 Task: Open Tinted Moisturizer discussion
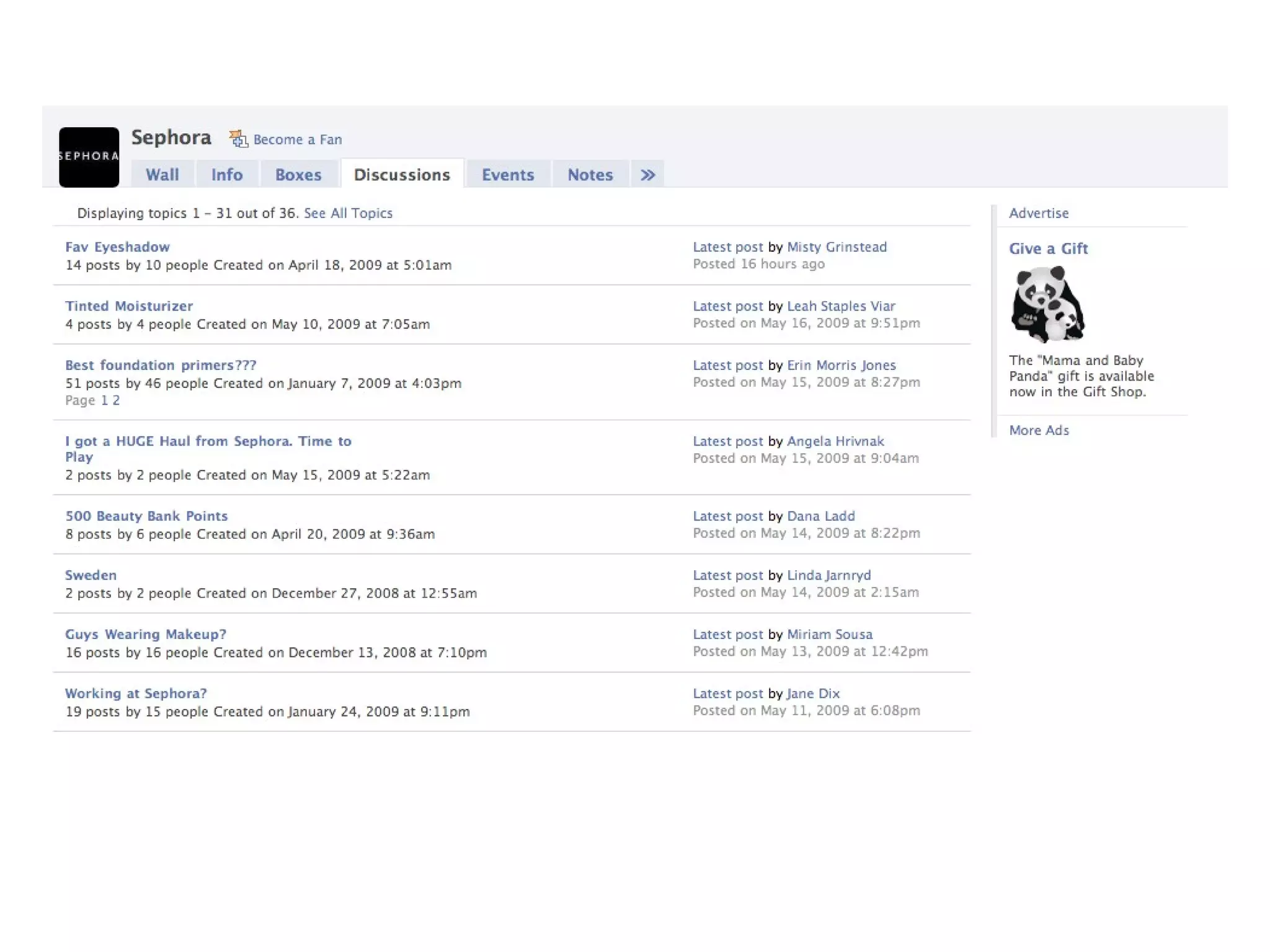(129, 306)
